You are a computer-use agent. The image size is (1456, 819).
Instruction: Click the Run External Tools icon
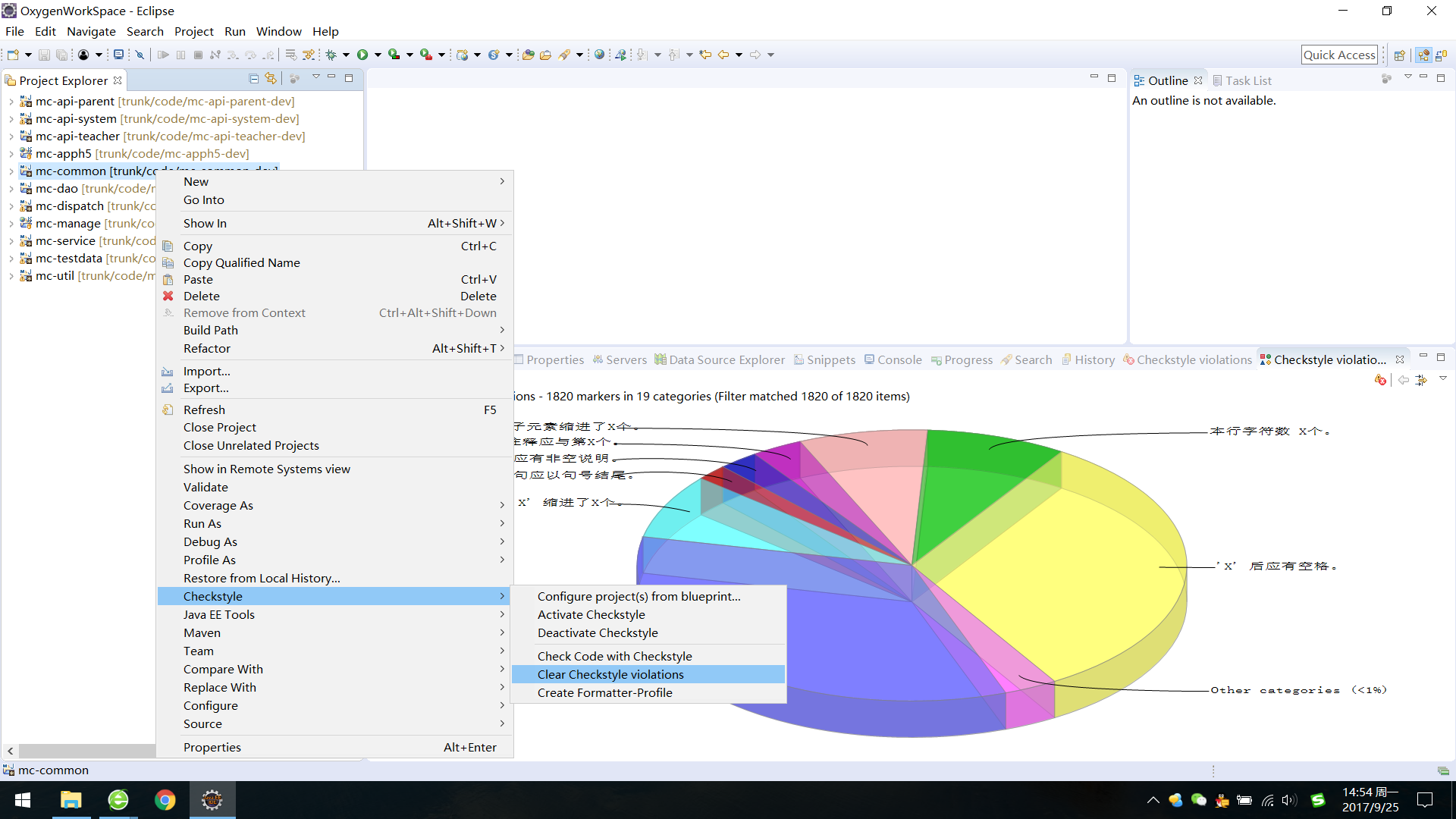(x=426, y=55)
